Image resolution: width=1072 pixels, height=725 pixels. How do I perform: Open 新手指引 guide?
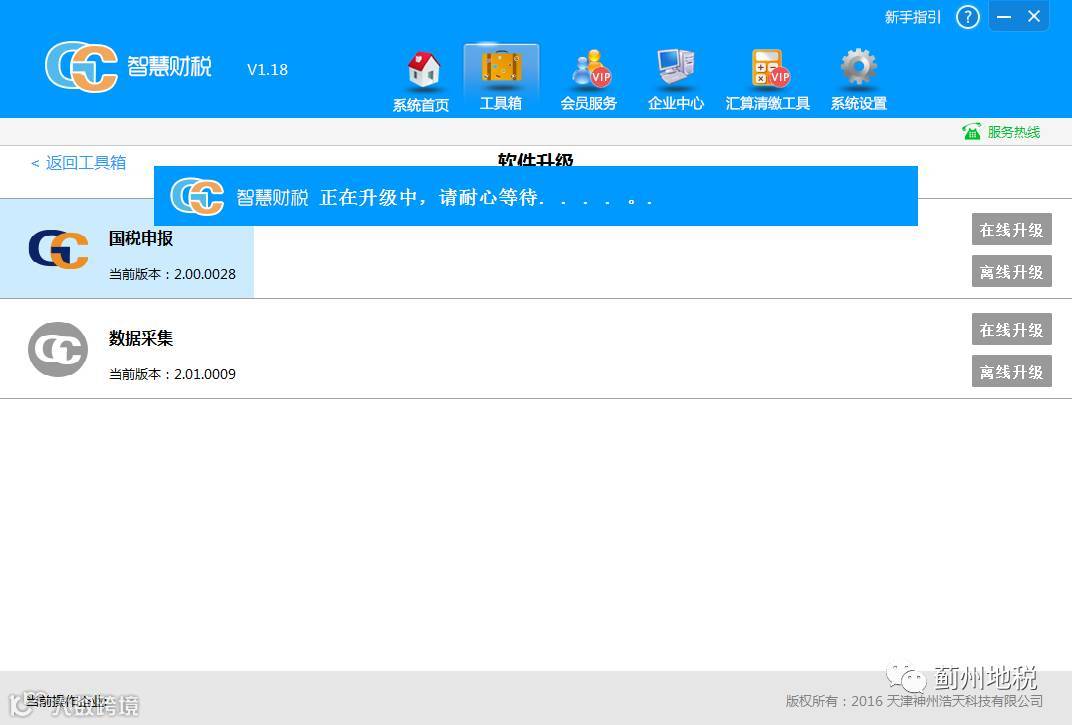(x=913, y=17)
